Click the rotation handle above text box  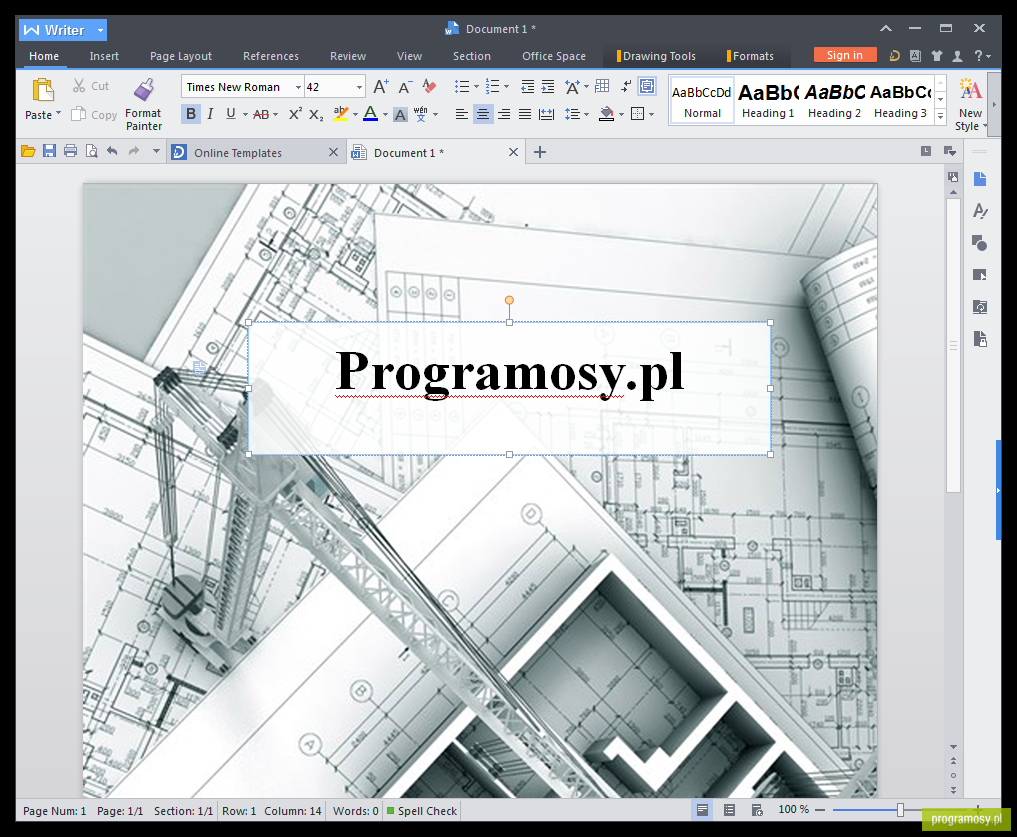click(509, 300)
